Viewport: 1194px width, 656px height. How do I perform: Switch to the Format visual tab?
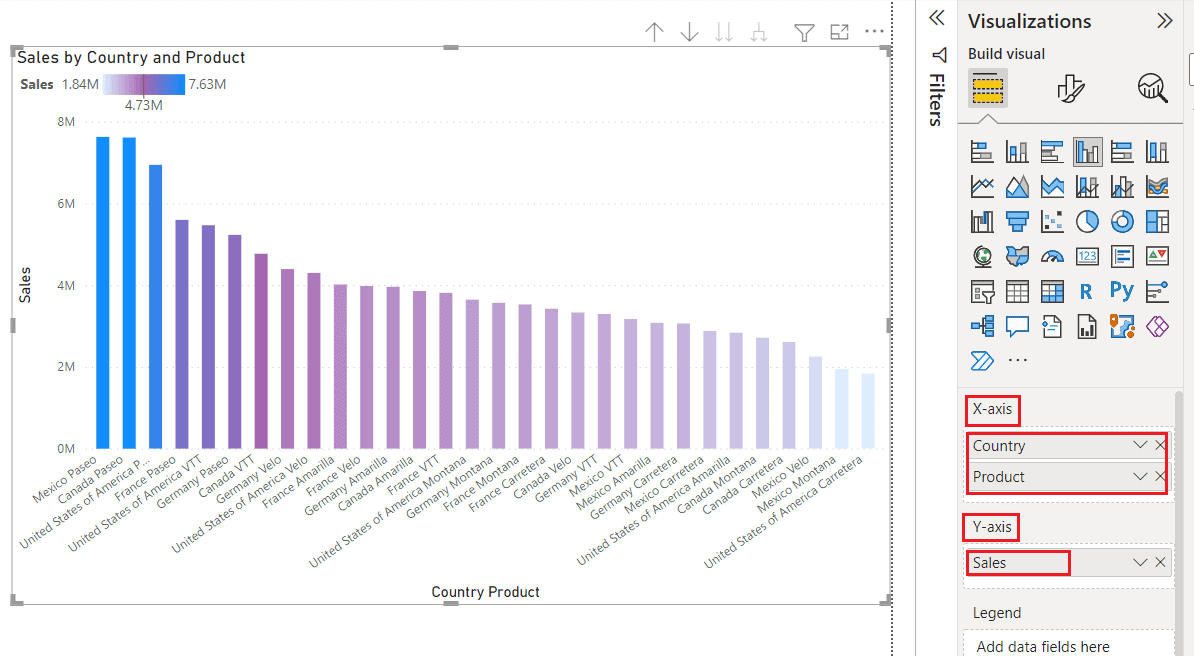click(x=1070, y=88)
